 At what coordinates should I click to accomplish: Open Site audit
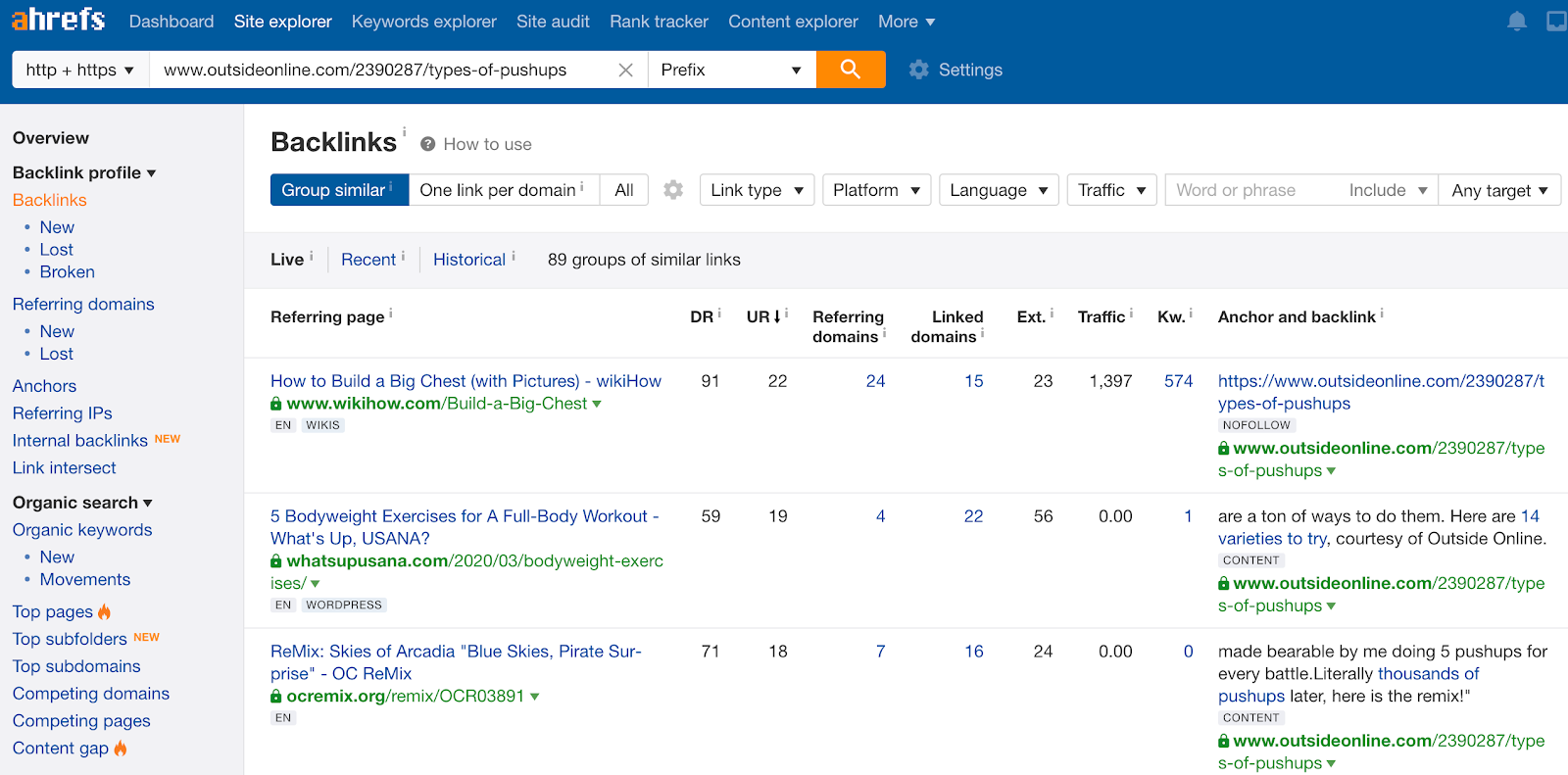pos(553,22)
